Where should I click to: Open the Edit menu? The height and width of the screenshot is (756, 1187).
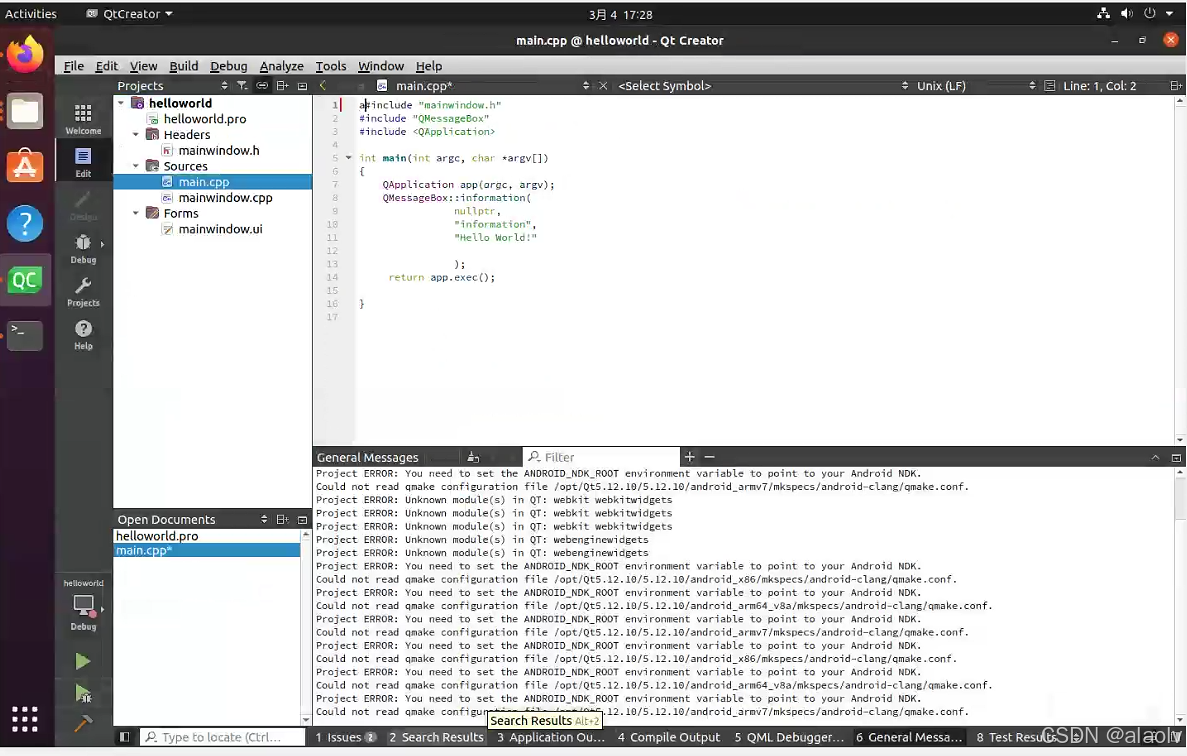click(106, 66)
